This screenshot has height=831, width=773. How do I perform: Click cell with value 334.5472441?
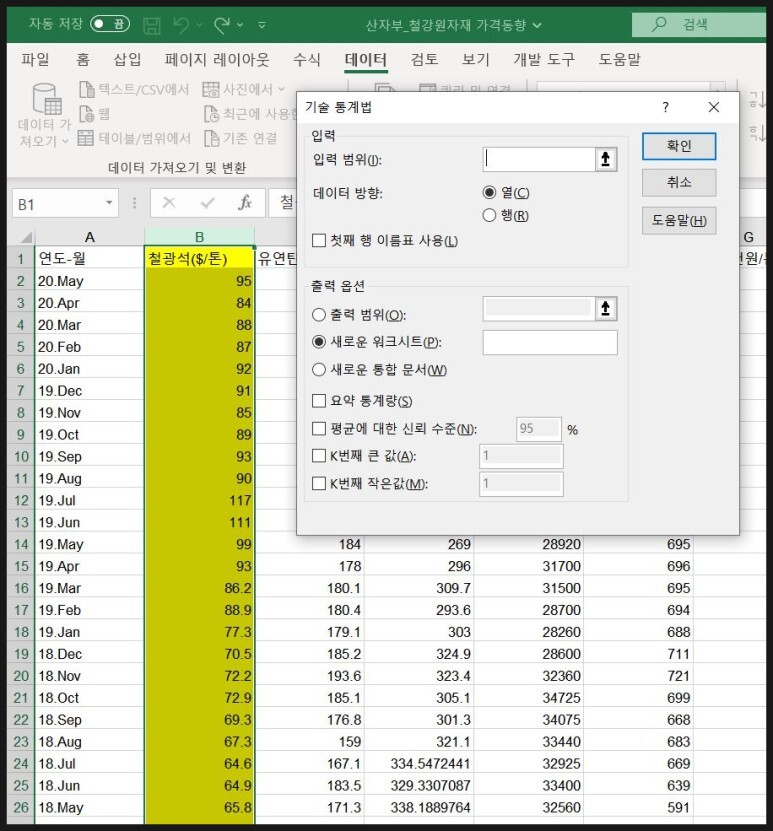(x=419, y=764)
